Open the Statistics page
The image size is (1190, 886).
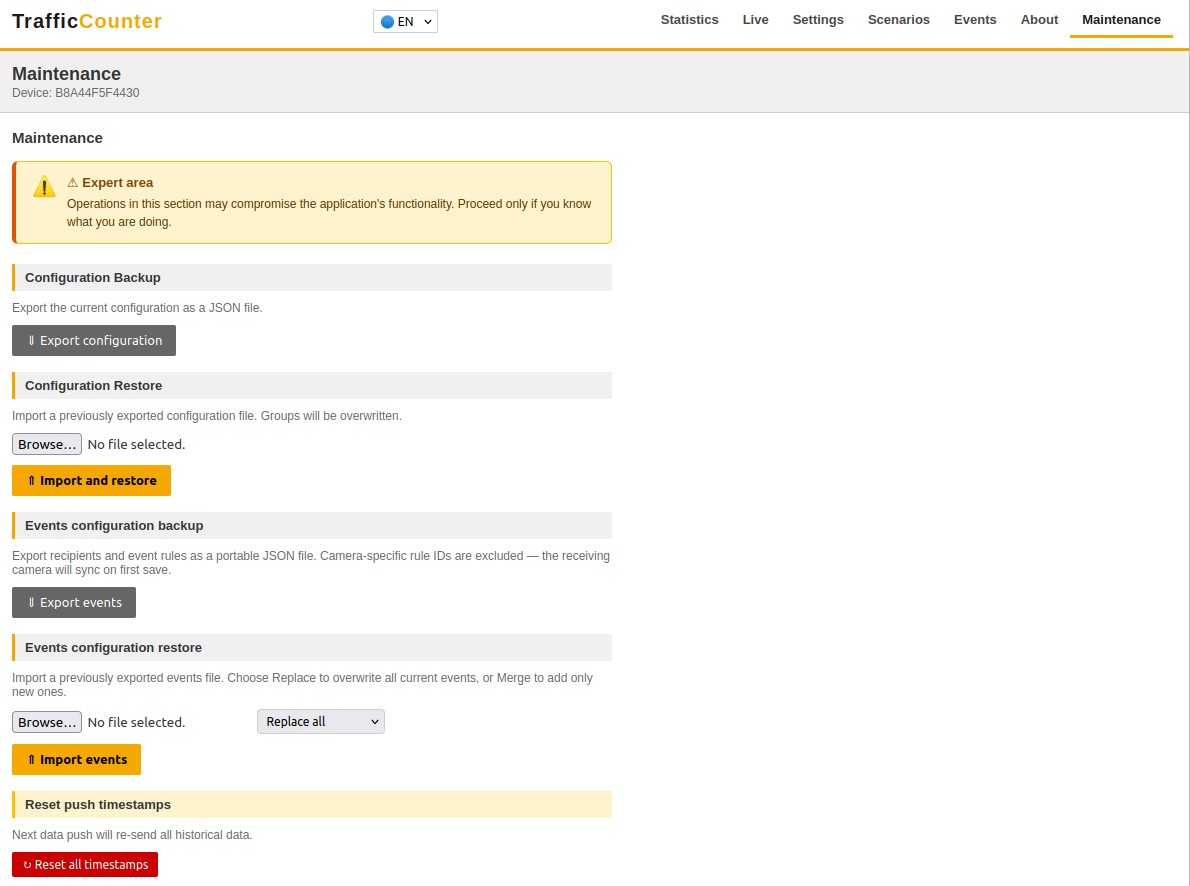tap(689, 20)
